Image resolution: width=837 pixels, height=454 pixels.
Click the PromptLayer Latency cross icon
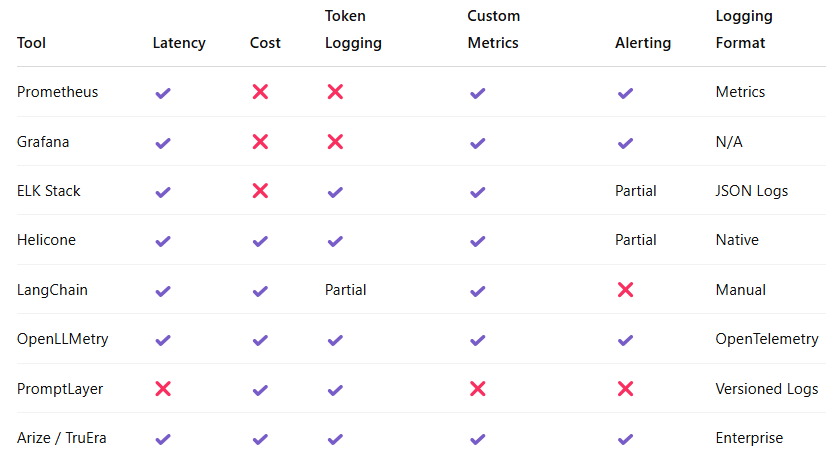point(163,389)
